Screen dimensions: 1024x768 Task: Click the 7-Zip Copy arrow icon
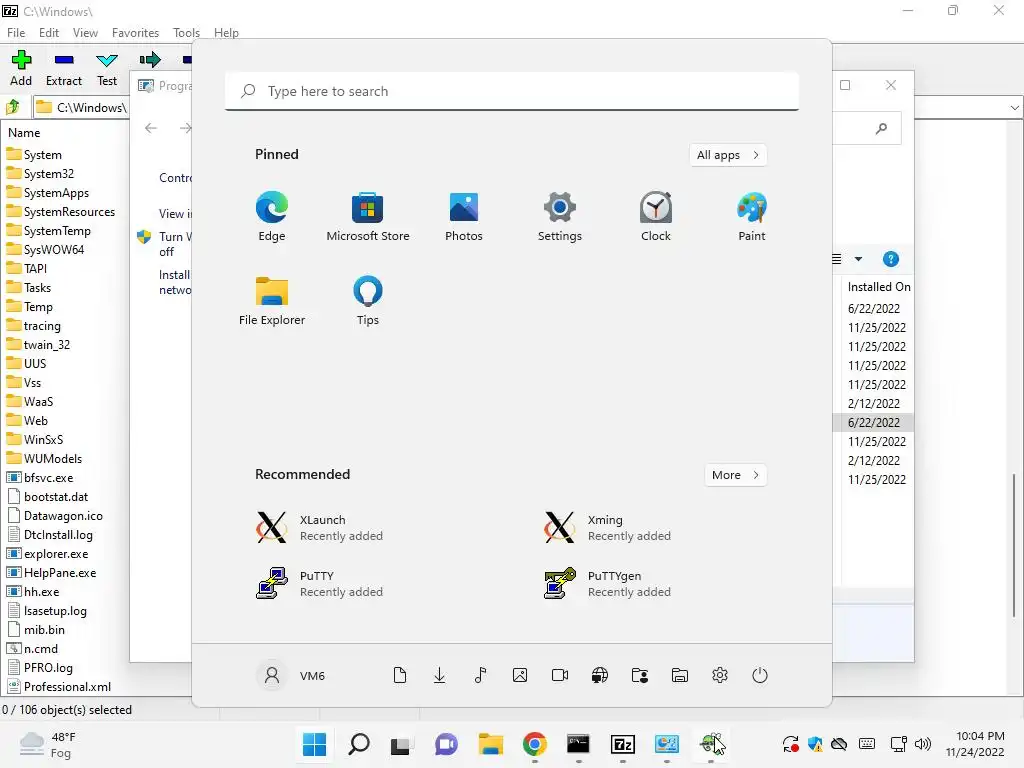click(x=150, y=60)
